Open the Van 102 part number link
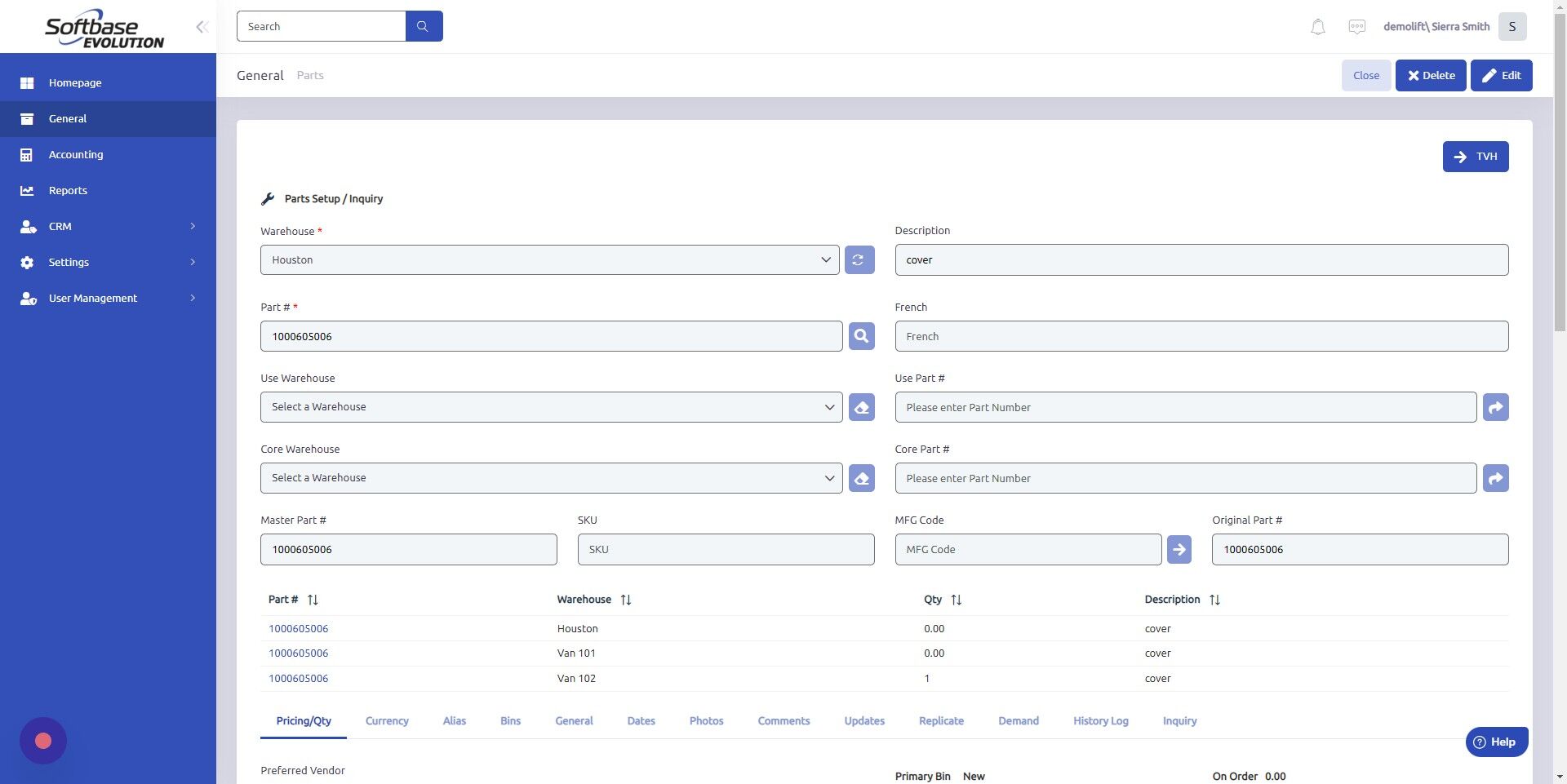 [x=299, y=678]
